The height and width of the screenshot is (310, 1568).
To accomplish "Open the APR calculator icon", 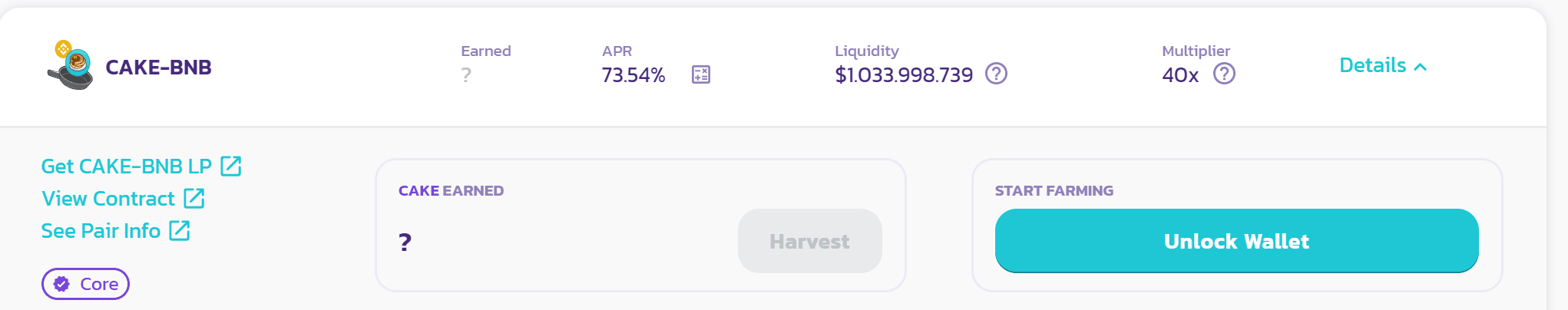I will (700, 74).
